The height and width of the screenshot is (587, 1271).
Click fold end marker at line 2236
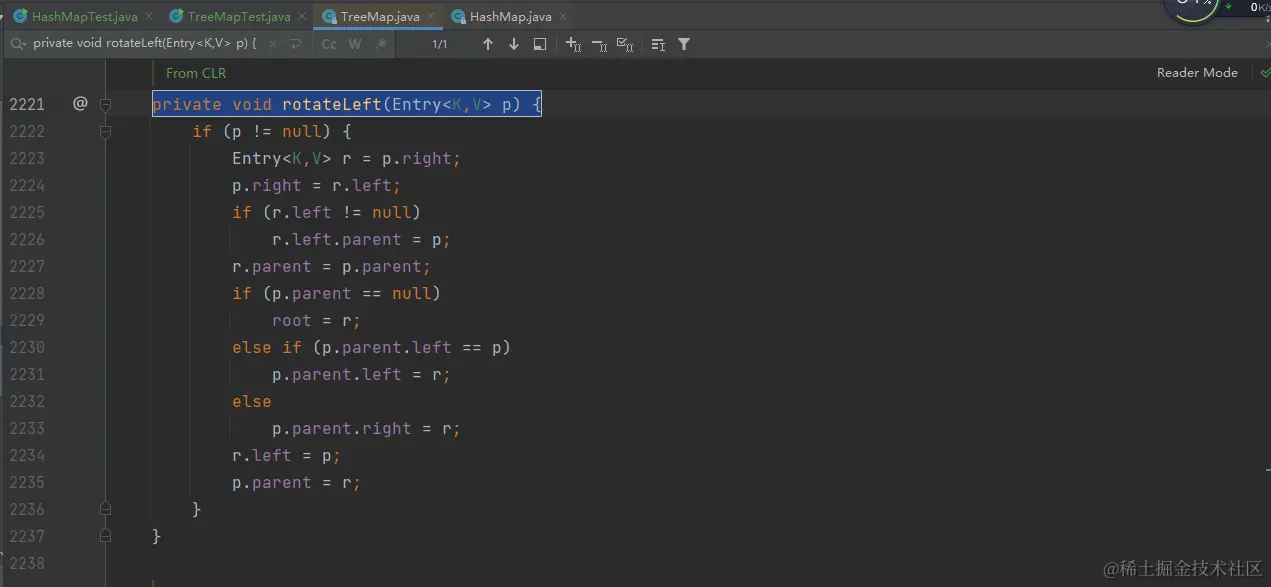(x=105, y=509)
